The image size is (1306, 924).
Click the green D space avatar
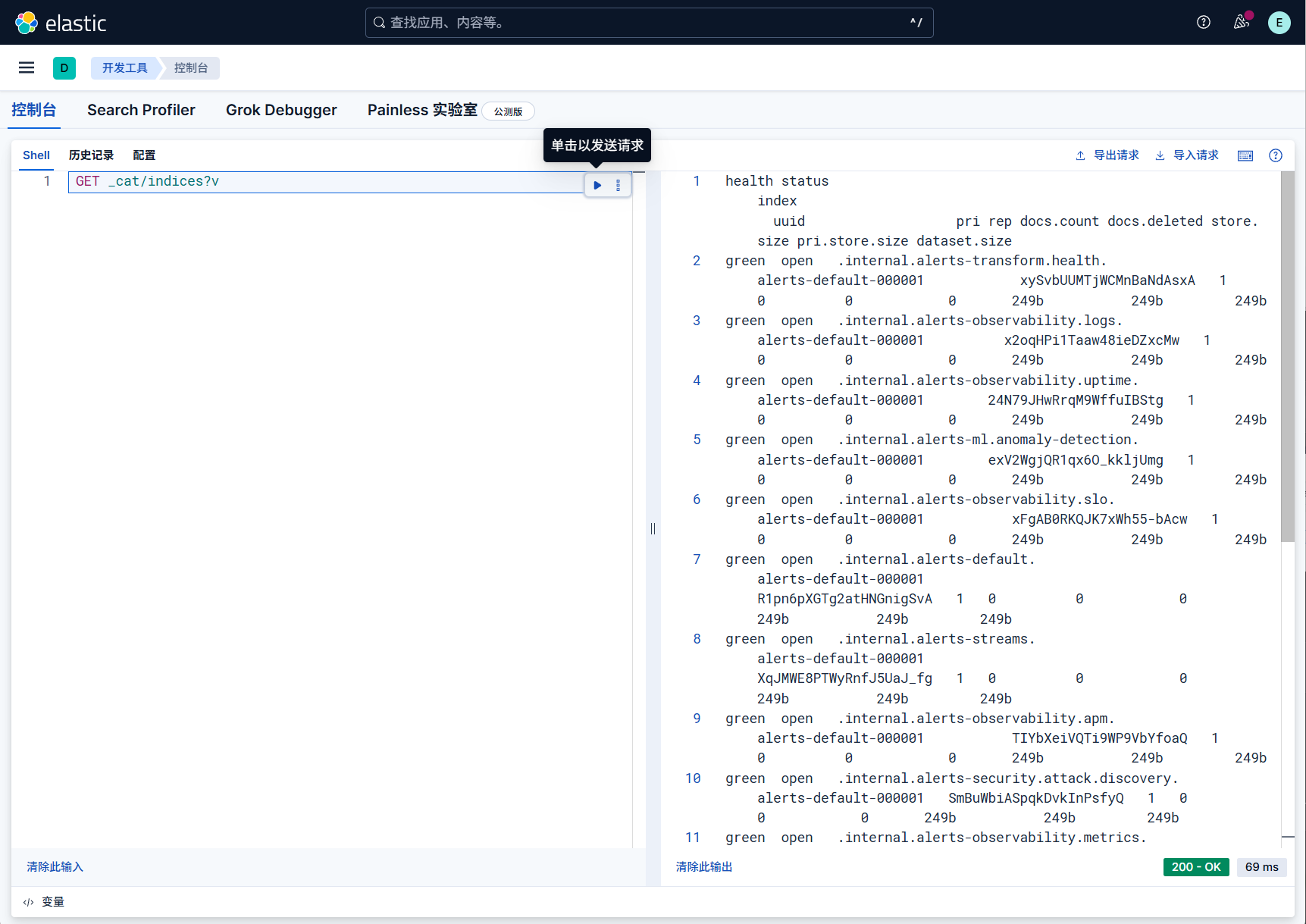point(64,68)
